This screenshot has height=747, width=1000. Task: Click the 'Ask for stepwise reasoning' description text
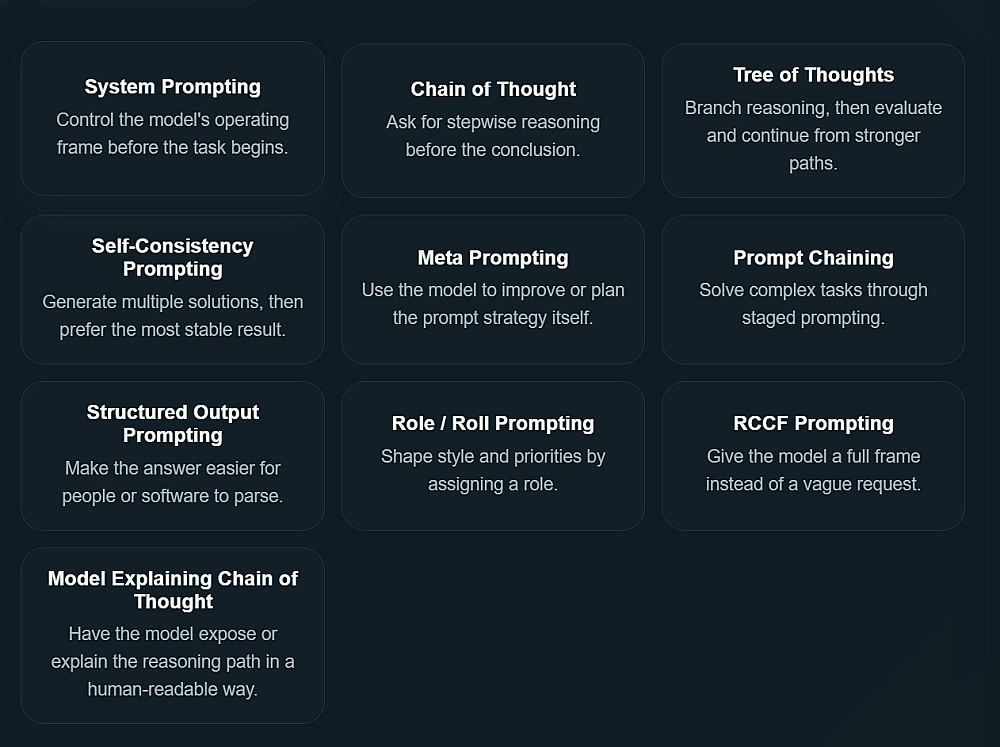[x=493, y=136]
